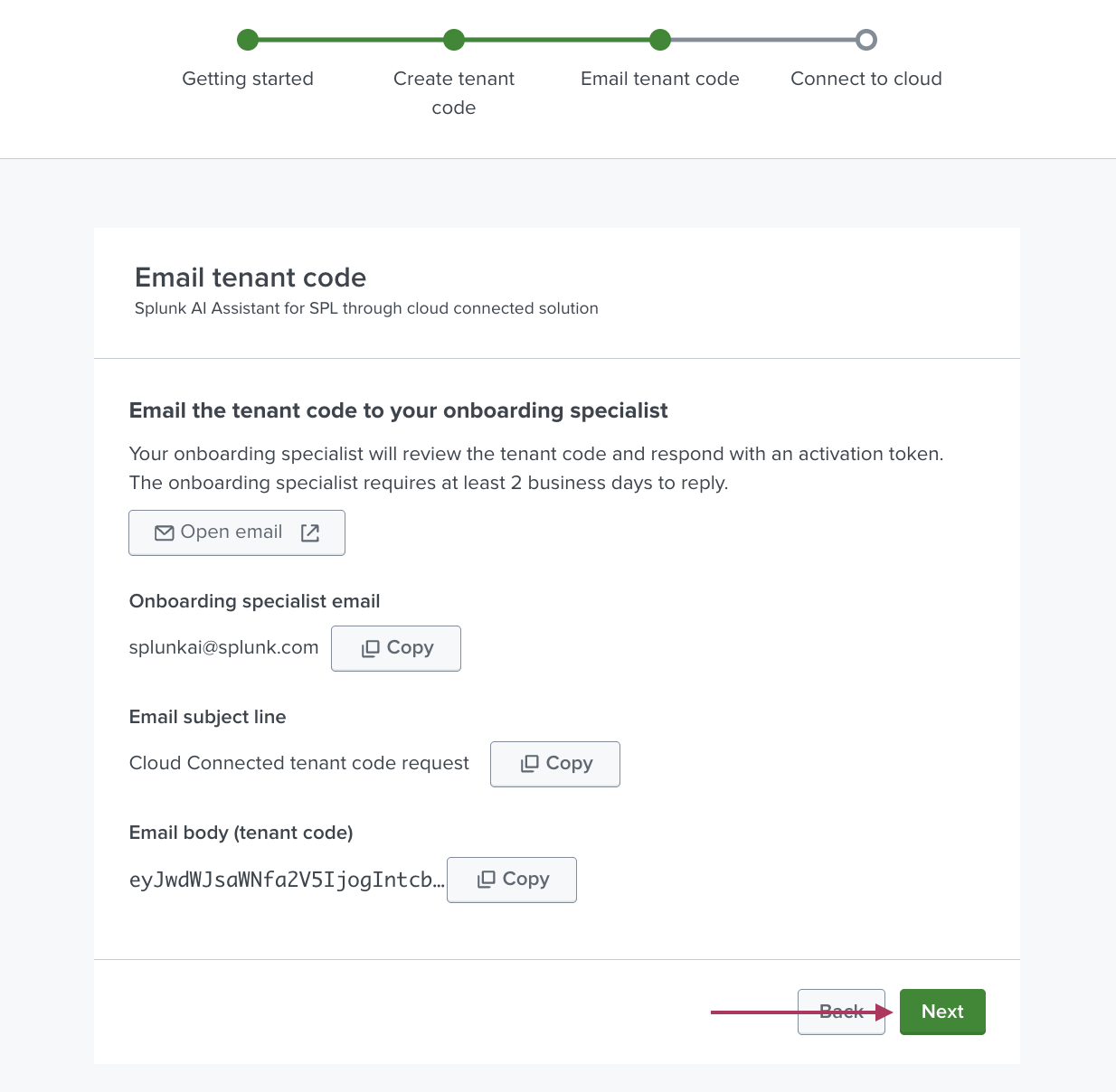This screenshot has height=1092, width=1116.
Task: Copy the onboarding specialist email address
Action: tap(396, 648)
